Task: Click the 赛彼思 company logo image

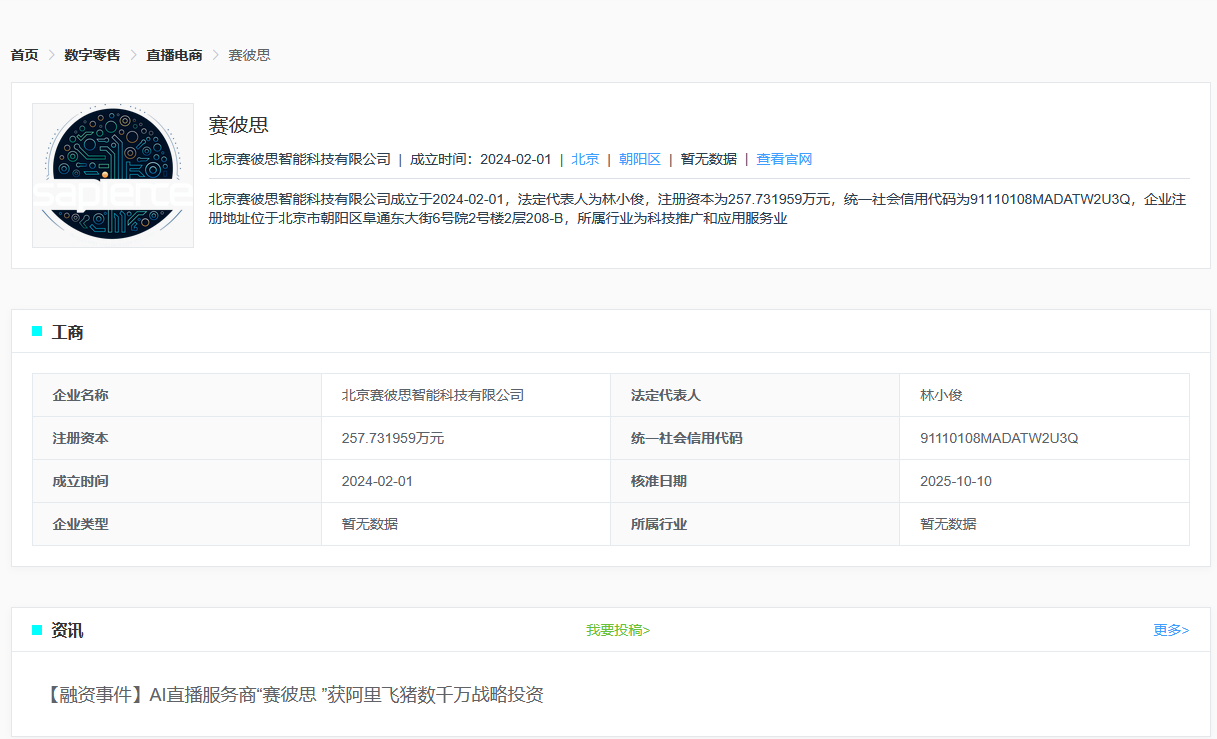Action: pyautogui.click(x=113, y=175)
